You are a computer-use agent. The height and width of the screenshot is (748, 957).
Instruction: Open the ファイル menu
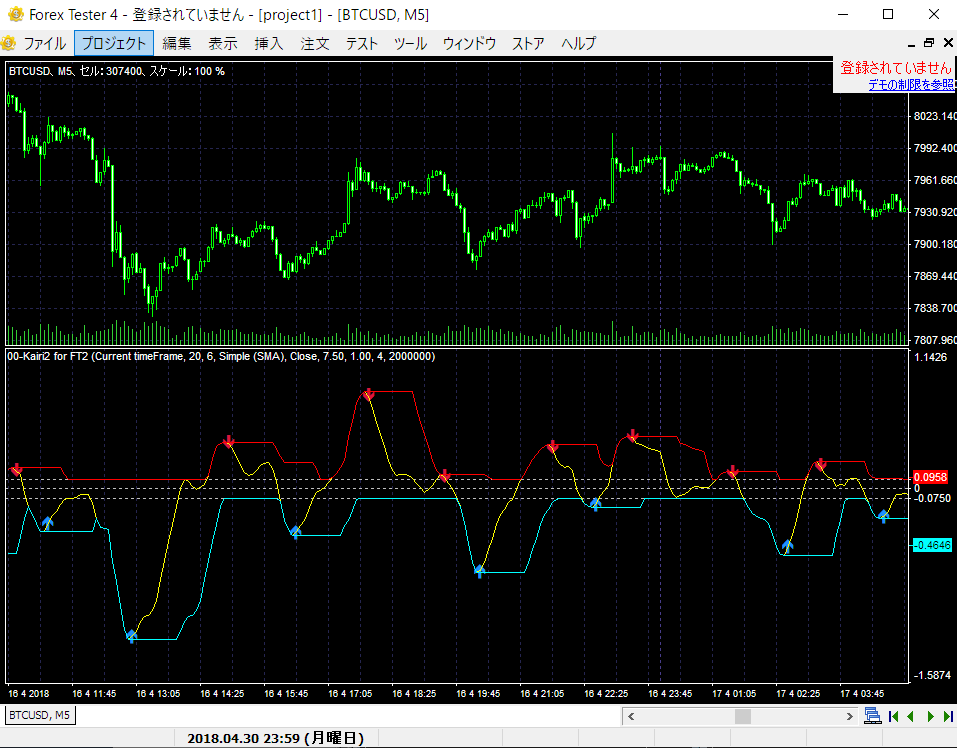pyautogui.click(x=45, y=43)
